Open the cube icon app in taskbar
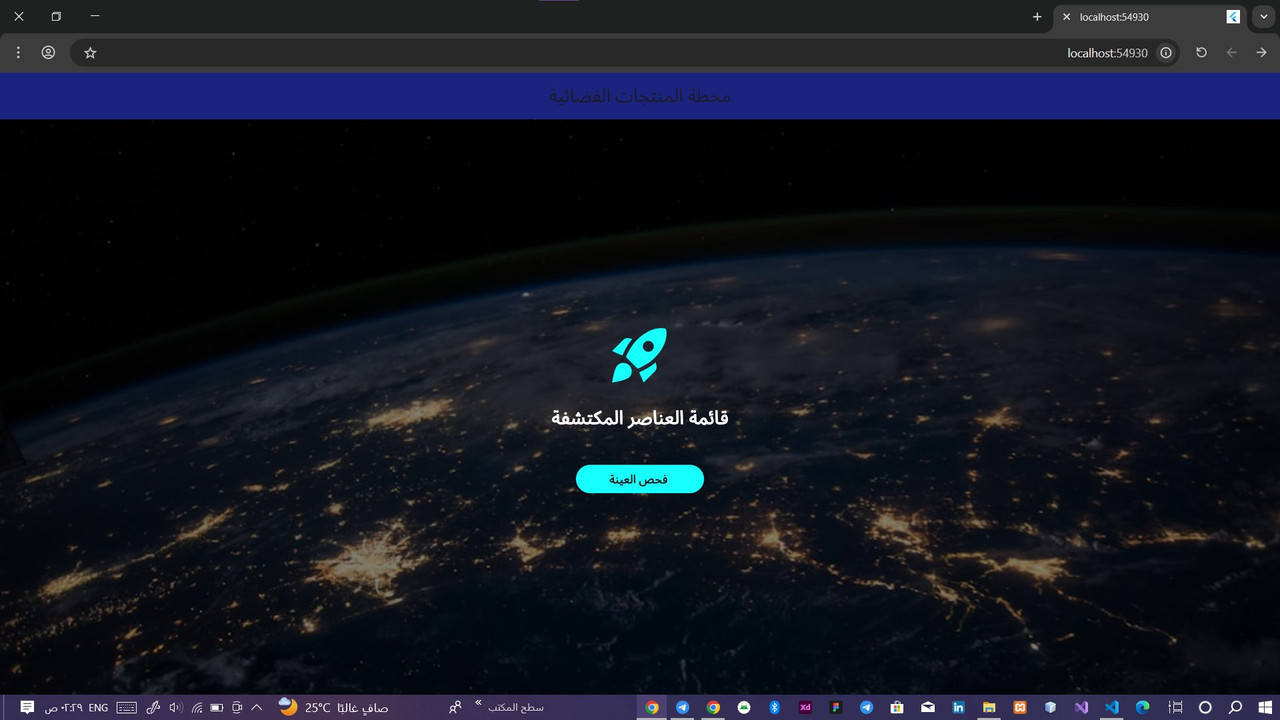Screen dimensions: 1280x720 coord(1051,707)
